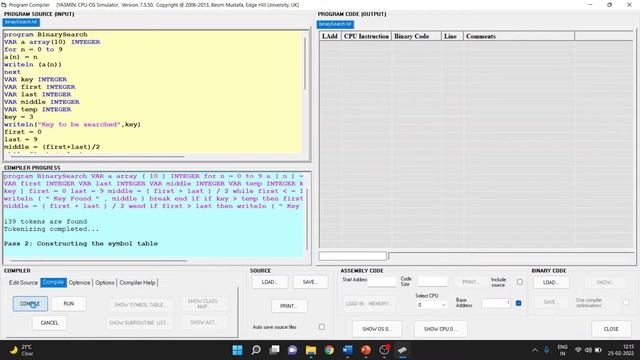Enable Auto save source files checkbox
This screenshot has height=360, width=640.
322,327
